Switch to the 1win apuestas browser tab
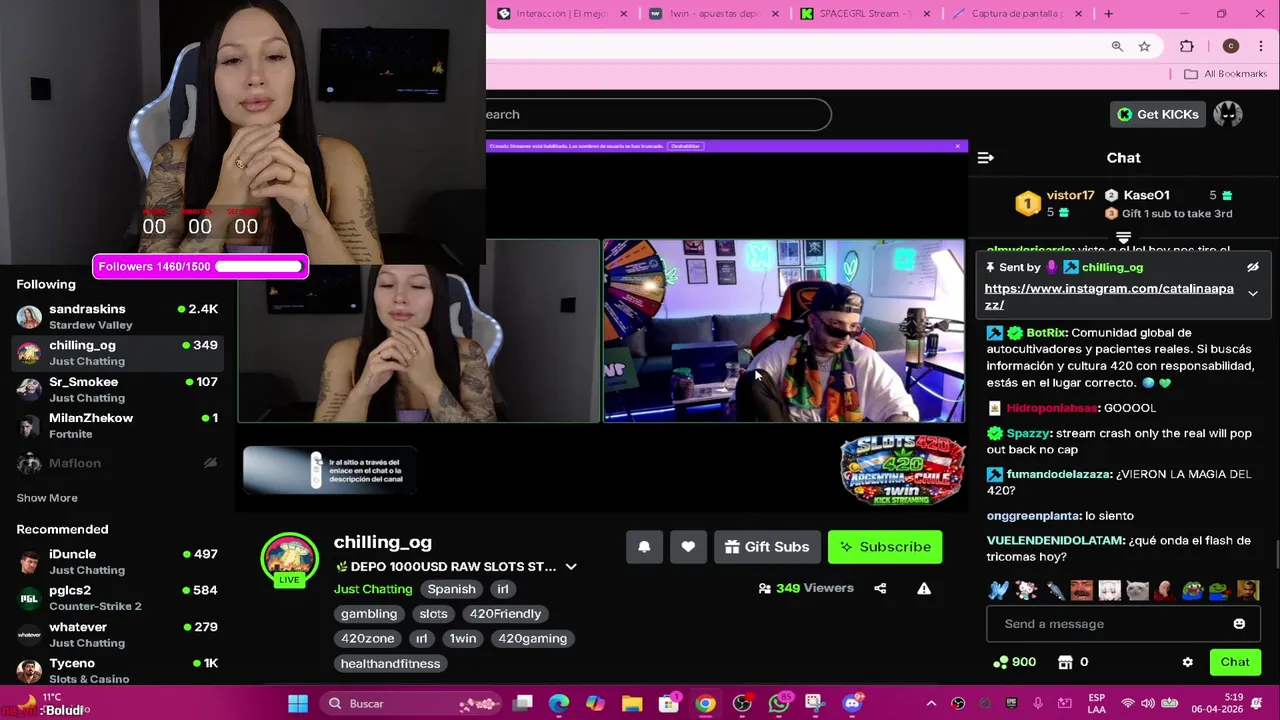 pos(713,14)
